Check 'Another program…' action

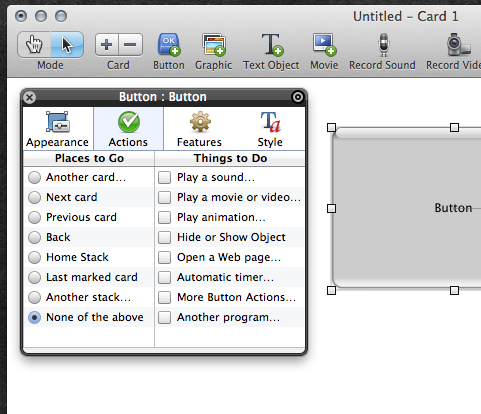164,317
